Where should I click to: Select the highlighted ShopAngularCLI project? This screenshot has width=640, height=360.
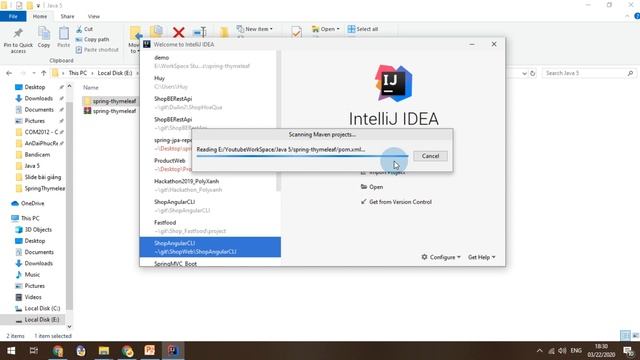210,247
